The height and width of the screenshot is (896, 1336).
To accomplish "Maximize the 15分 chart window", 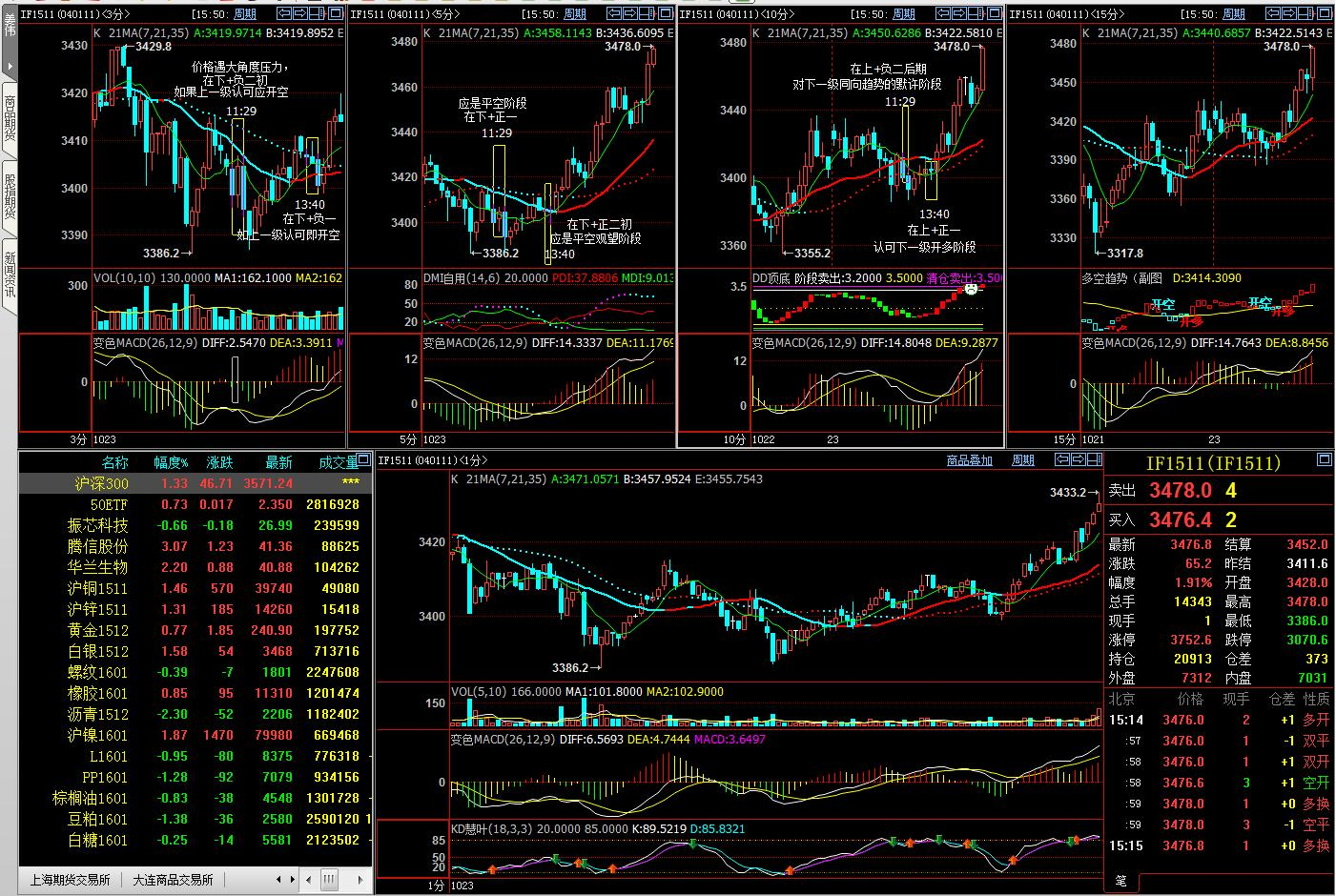I will pyautogui.click(x=1325, y=13).
